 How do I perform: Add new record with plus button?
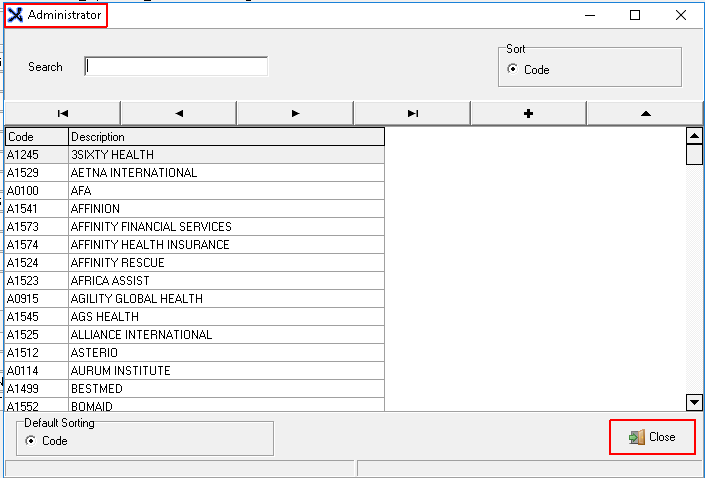[x=529, y=113]
